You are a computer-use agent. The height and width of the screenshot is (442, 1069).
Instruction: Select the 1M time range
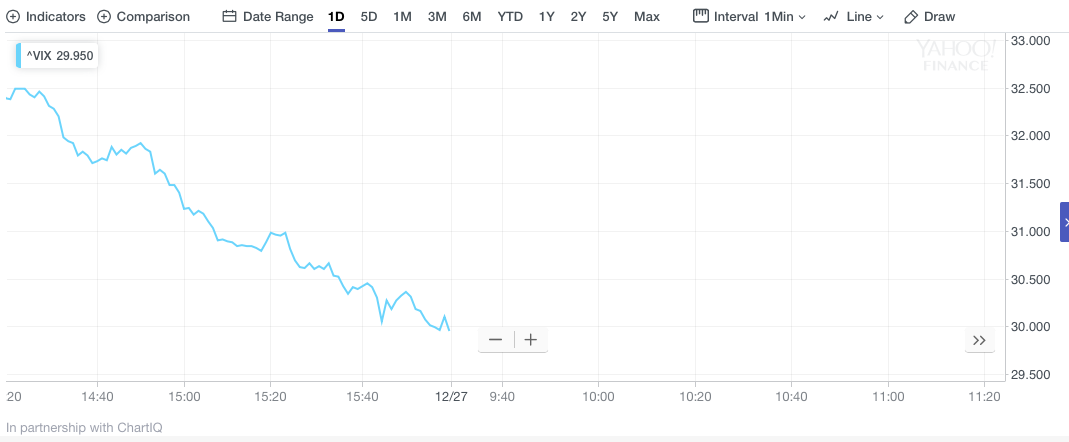point(402,17)
